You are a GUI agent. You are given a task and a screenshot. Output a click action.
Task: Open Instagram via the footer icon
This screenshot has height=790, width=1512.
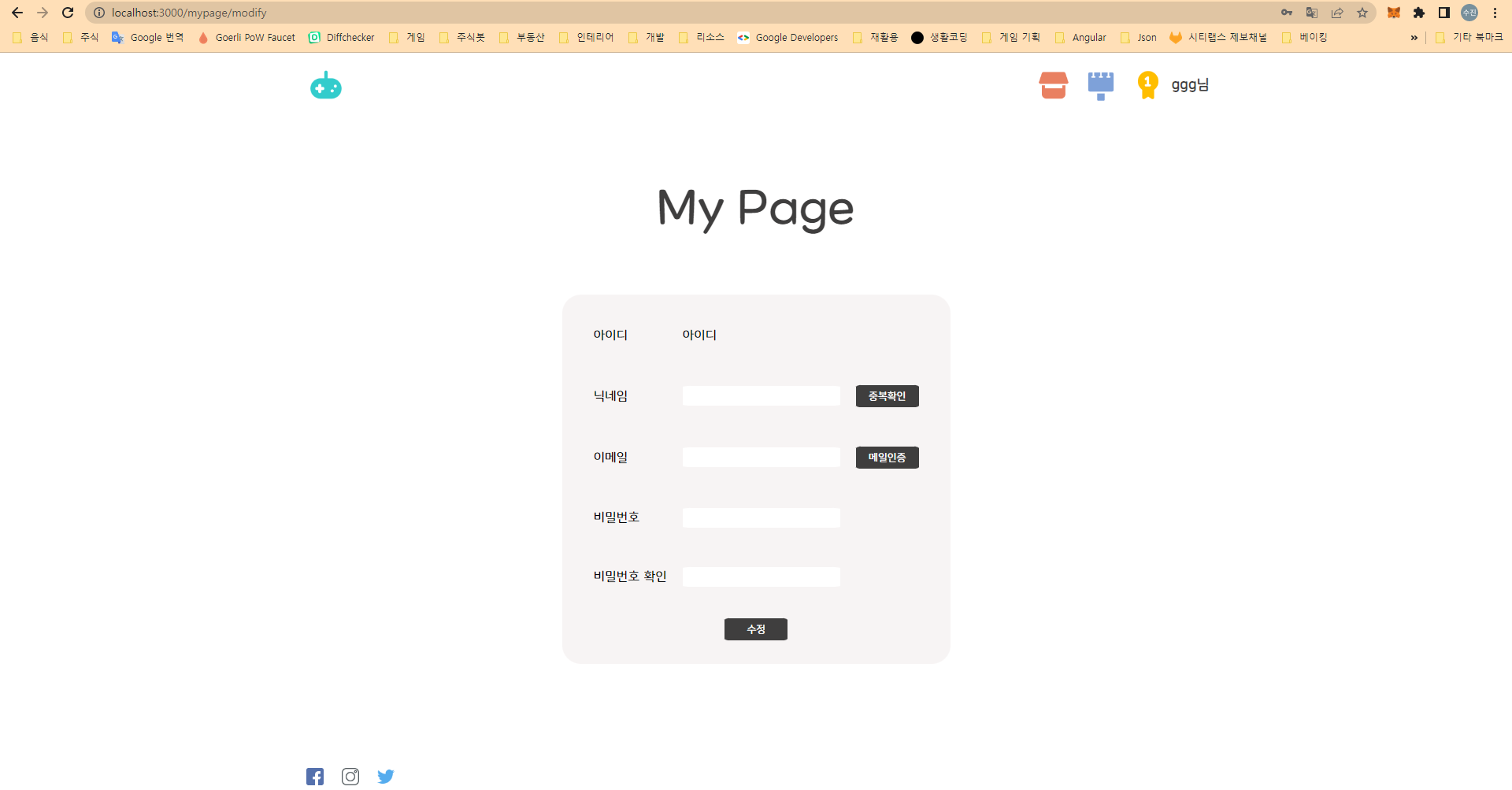pos(350,776)
